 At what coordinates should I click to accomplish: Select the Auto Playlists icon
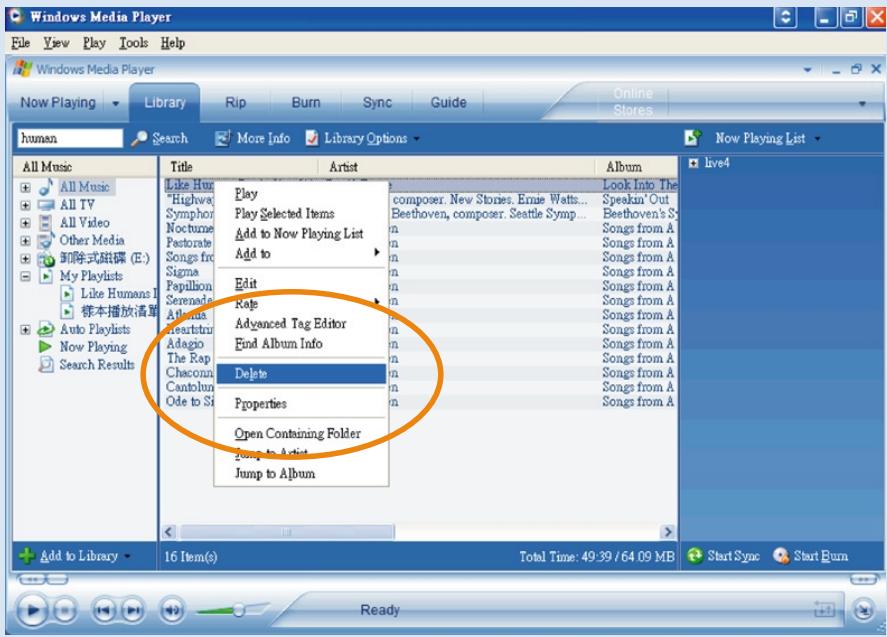point(46,329)
